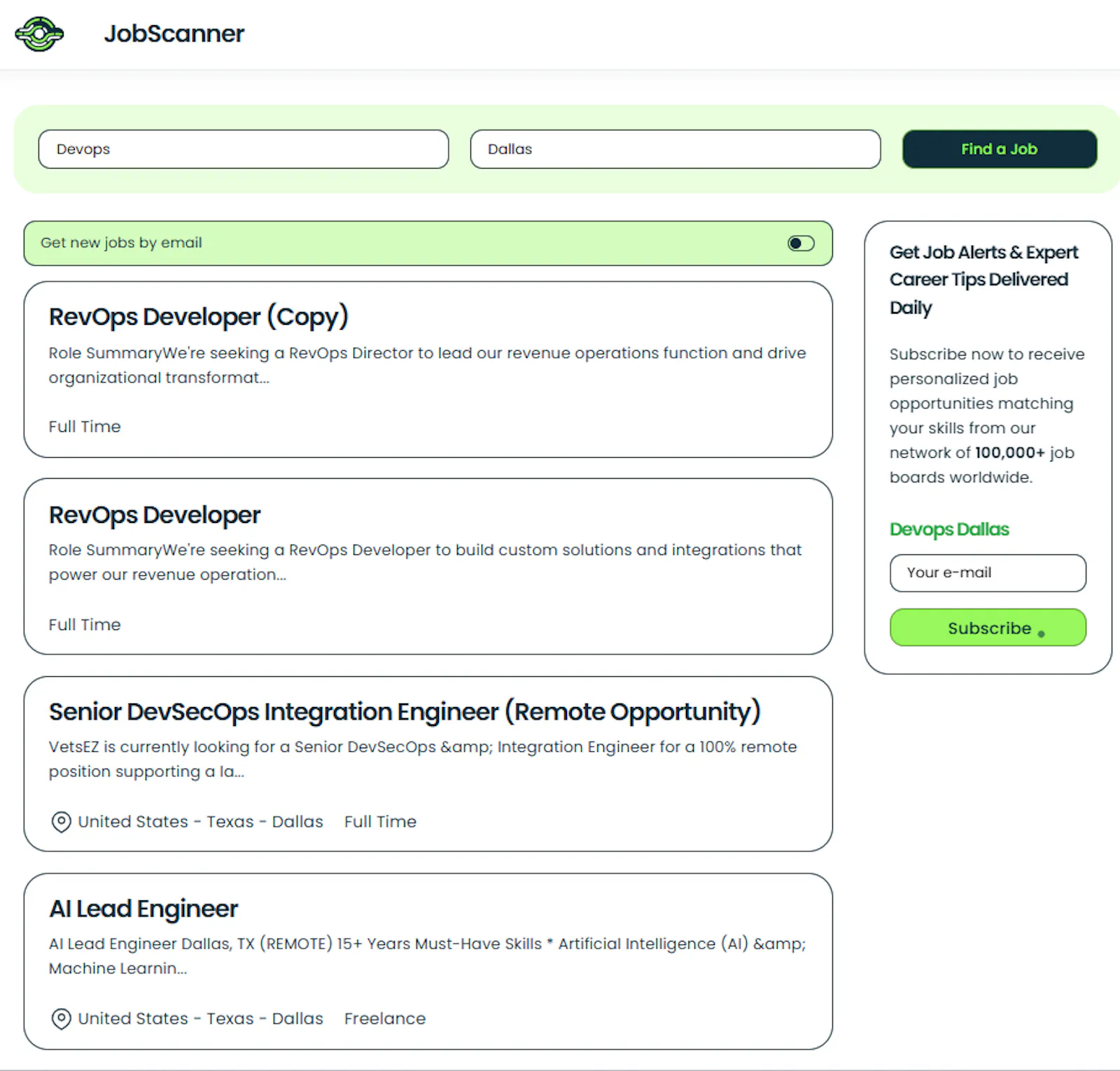This screenshot has height=1071, width=1120.
Task: Click RevOps Developer custom solutions description
Action: (x=425, y=562)
